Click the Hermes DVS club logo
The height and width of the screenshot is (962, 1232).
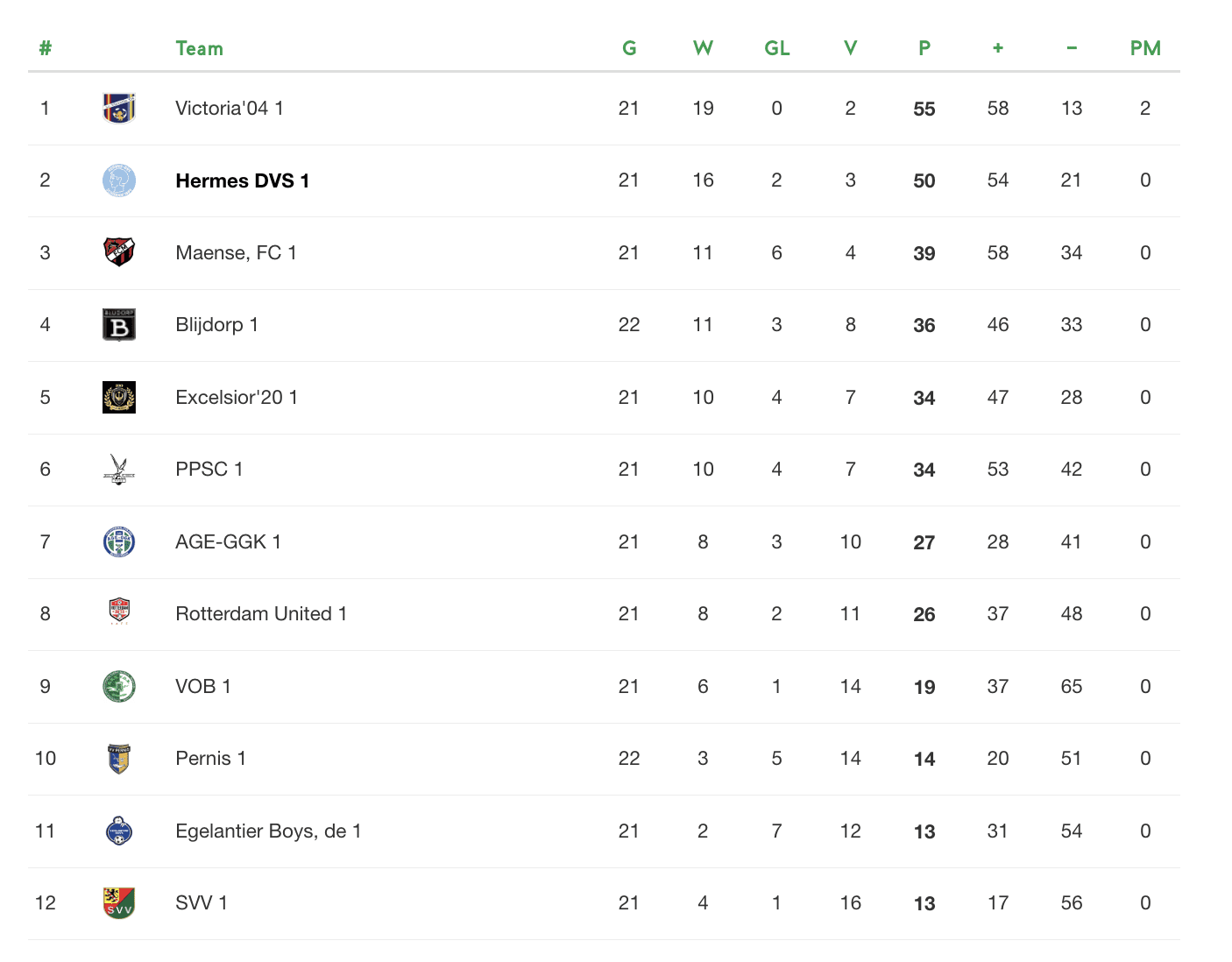[x=119, y=180]
